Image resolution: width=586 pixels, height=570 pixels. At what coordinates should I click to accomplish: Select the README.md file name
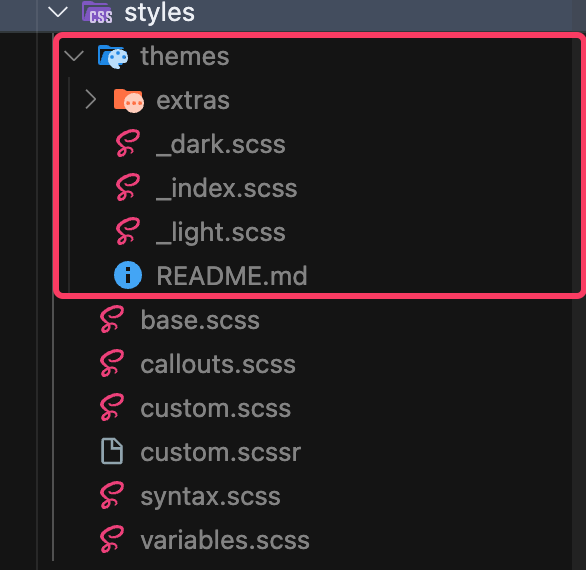coord(232,275)
